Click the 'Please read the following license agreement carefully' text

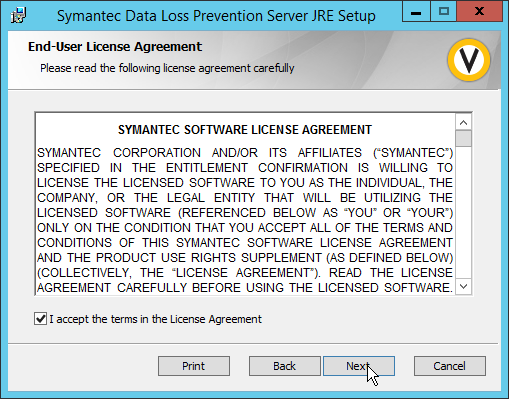167,68
